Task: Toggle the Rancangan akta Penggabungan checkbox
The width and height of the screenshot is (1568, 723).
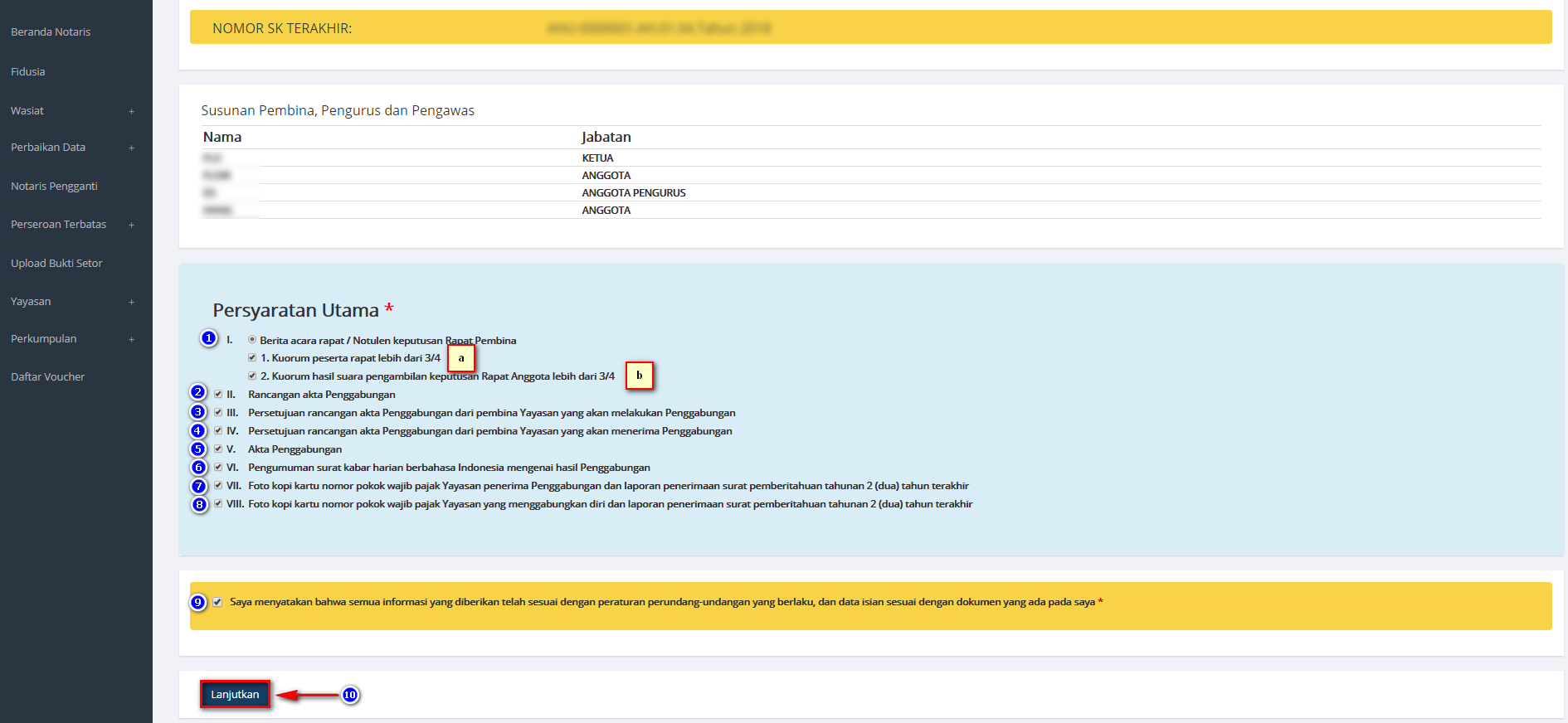Action: 218,395
